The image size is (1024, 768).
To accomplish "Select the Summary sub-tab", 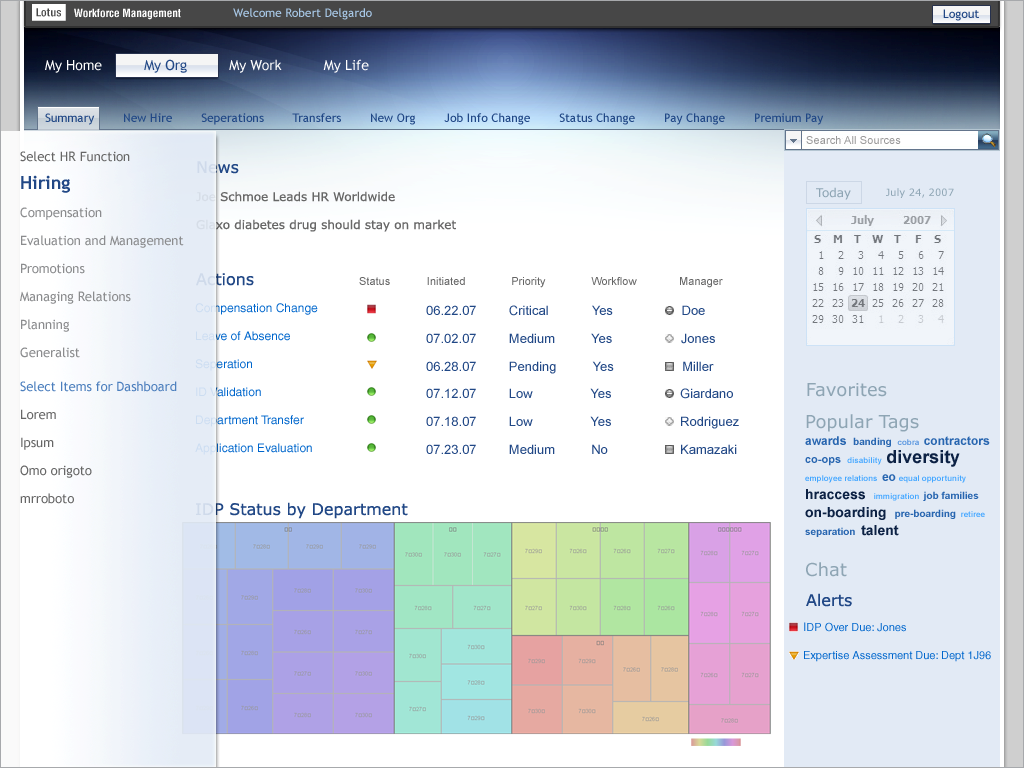I will 69,118.
